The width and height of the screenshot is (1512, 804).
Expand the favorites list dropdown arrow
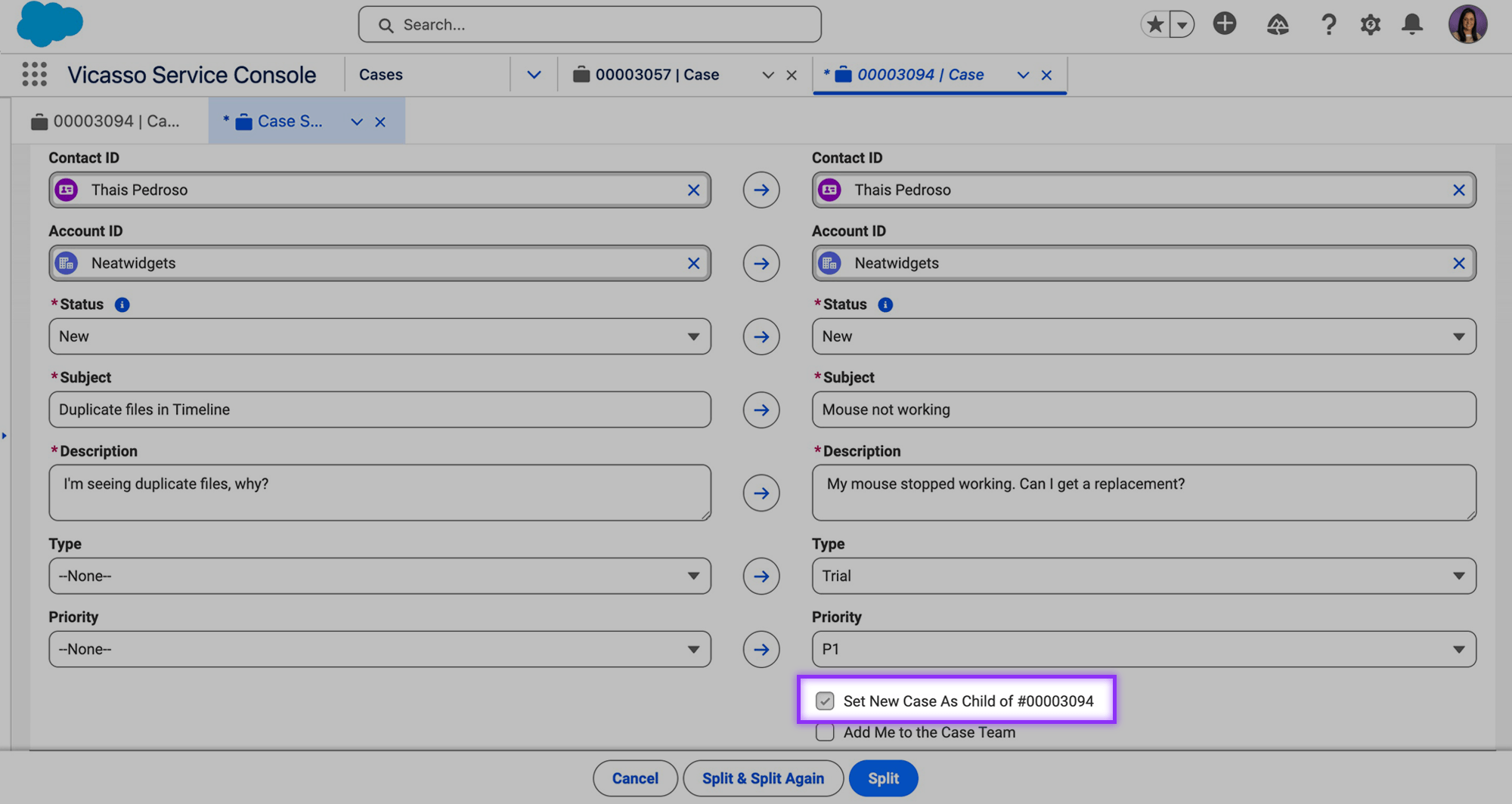click(1182, 24)
